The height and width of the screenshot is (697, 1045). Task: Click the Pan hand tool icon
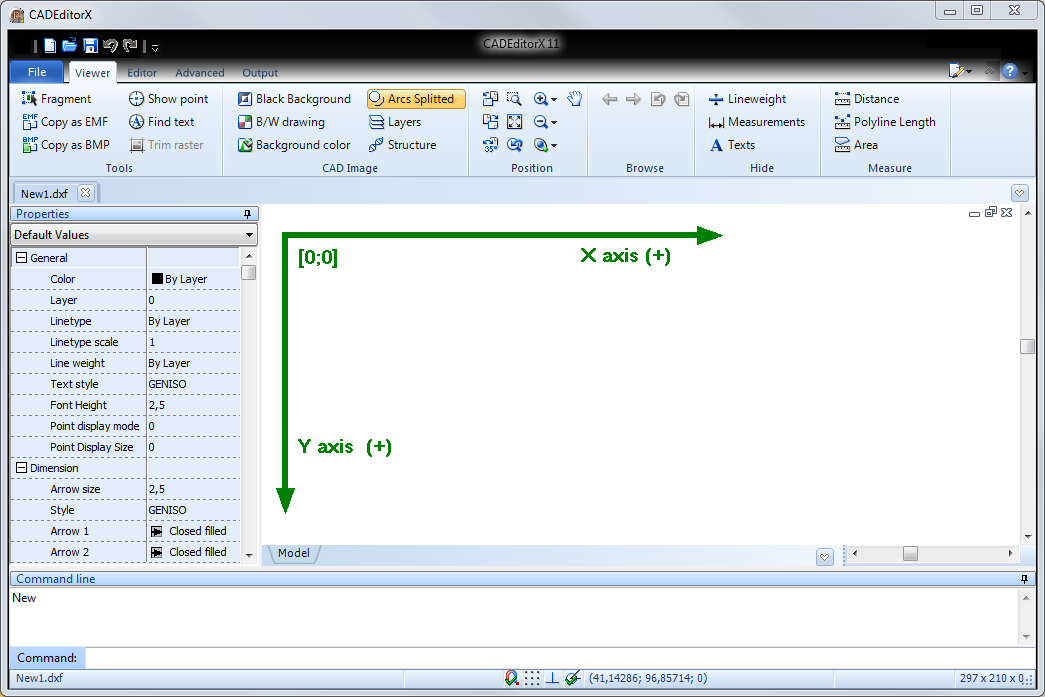coord(575,99)
